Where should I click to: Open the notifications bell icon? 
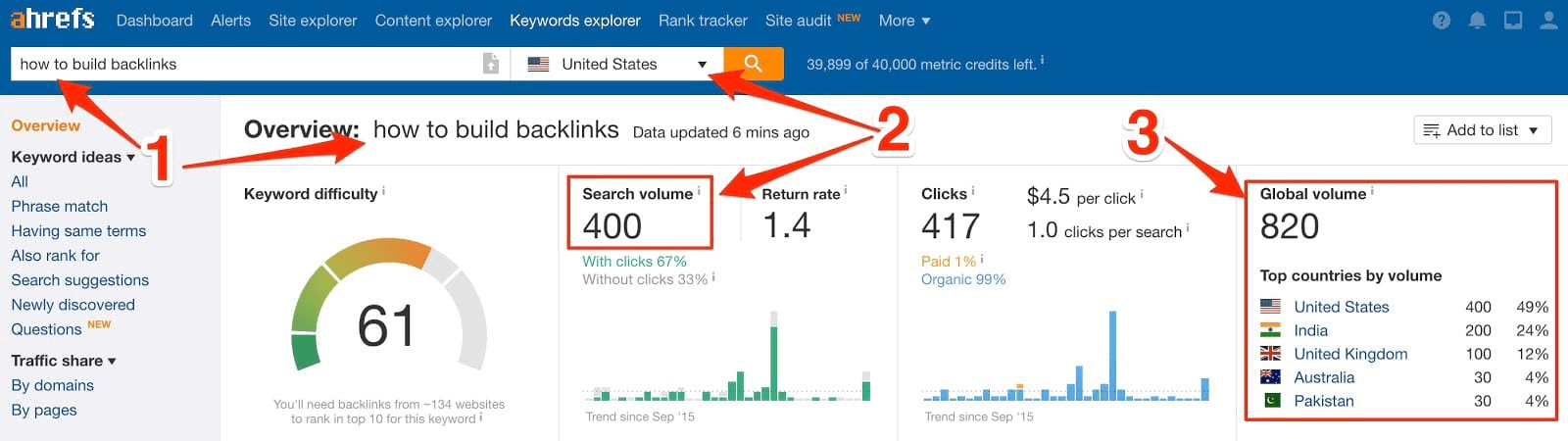click(x=1478, y=21)
